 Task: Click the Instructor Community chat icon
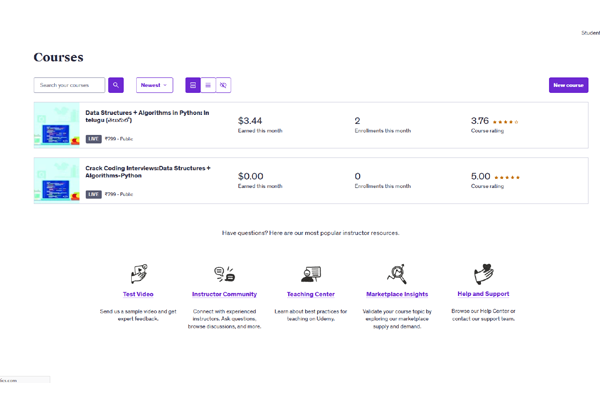[x=224, y=273]
